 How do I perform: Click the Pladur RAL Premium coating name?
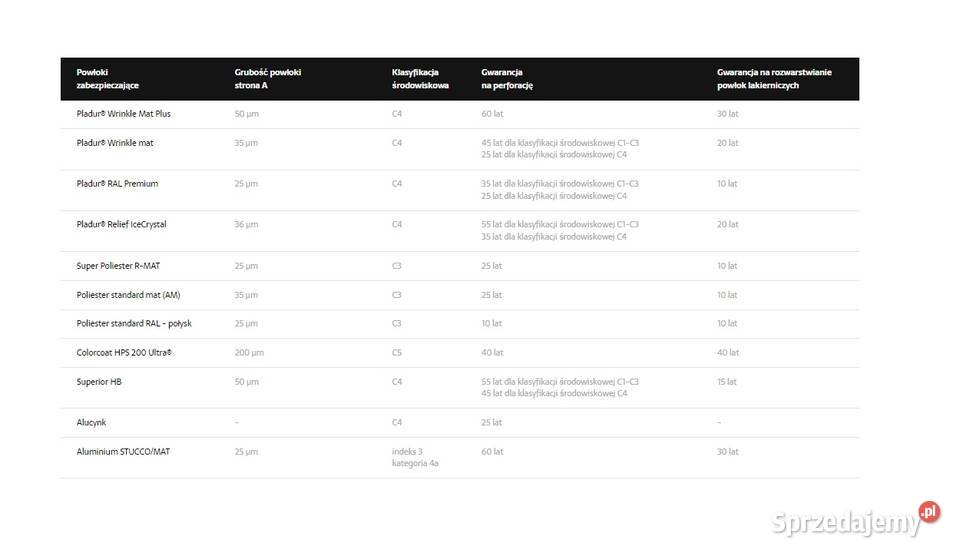pyautogui.click(x=118, y=184)
